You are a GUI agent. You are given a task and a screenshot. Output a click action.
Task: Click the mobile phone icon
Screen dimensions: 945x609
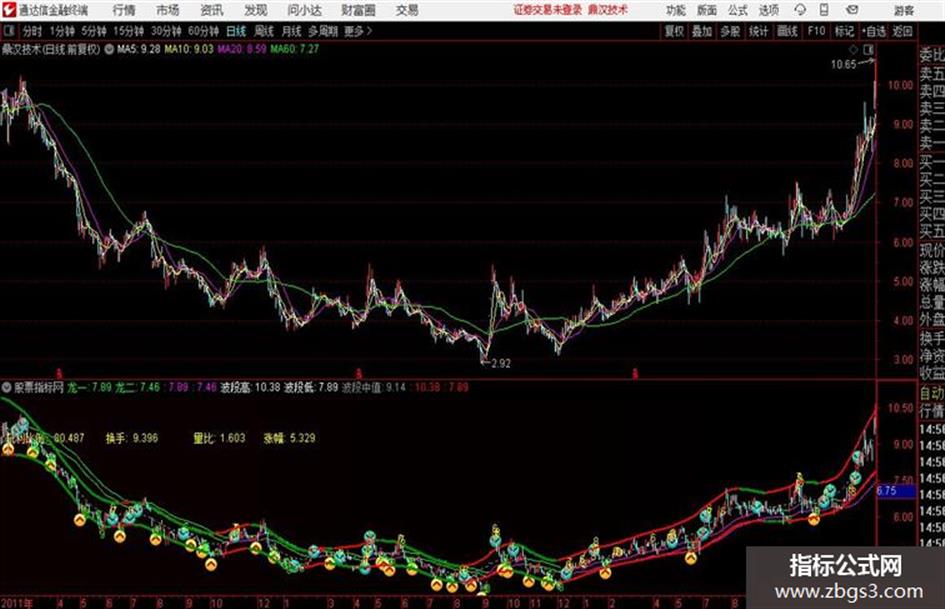pos(824,10)
